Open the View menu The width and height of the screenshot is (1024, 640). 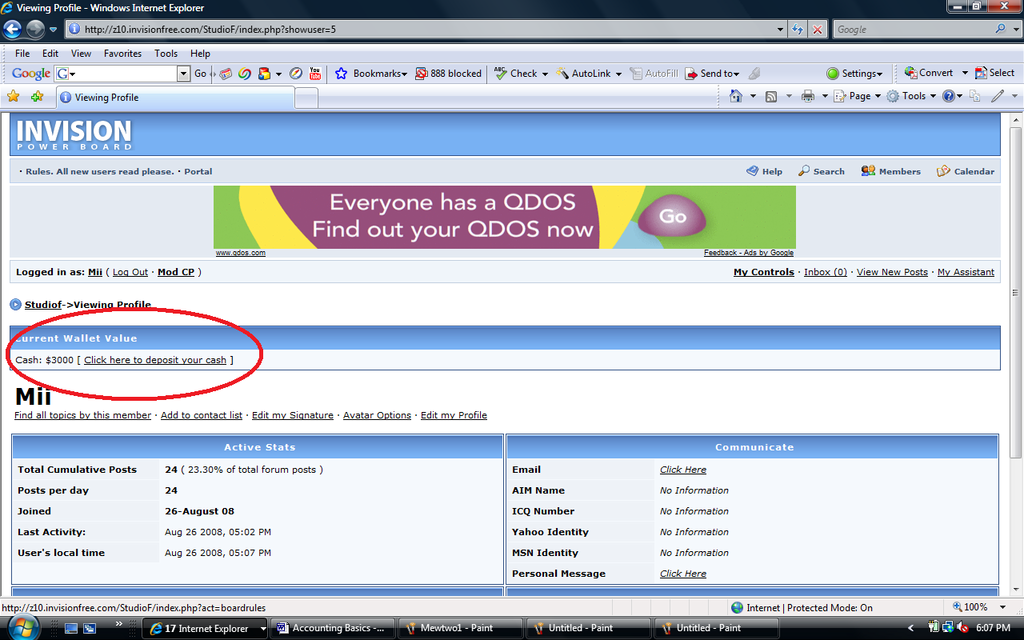click(x=81, y=53)
